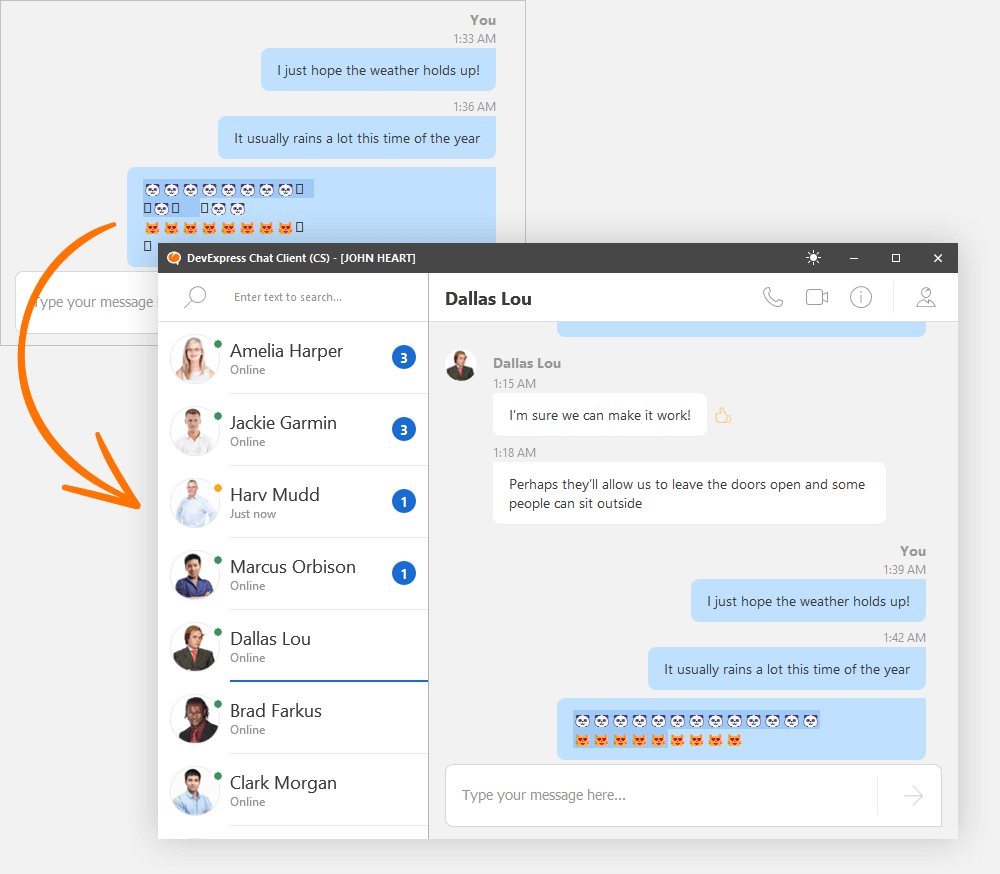Viewport: 1000px width, 874px height.
Task: Start a voice call with Dallas Lou
Action: pyautogui.click(x=773, y=297)
